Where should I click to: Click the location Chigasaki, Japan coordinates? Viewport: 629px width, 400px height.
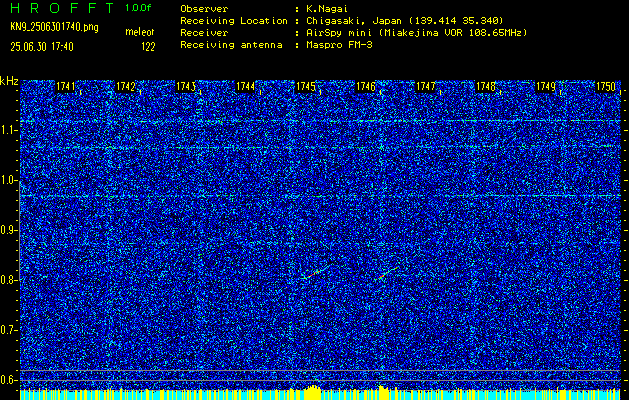coord(405,20)
